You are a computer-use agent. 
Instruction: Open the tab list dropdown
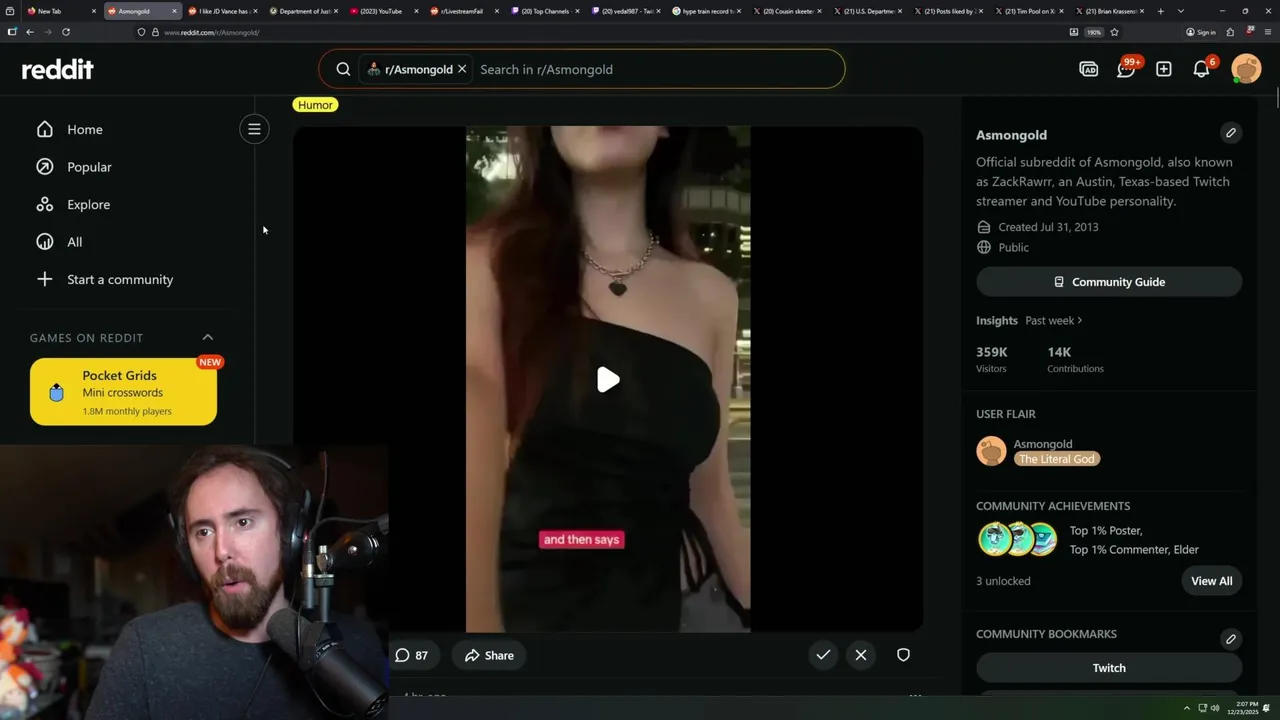(1181, 11)
